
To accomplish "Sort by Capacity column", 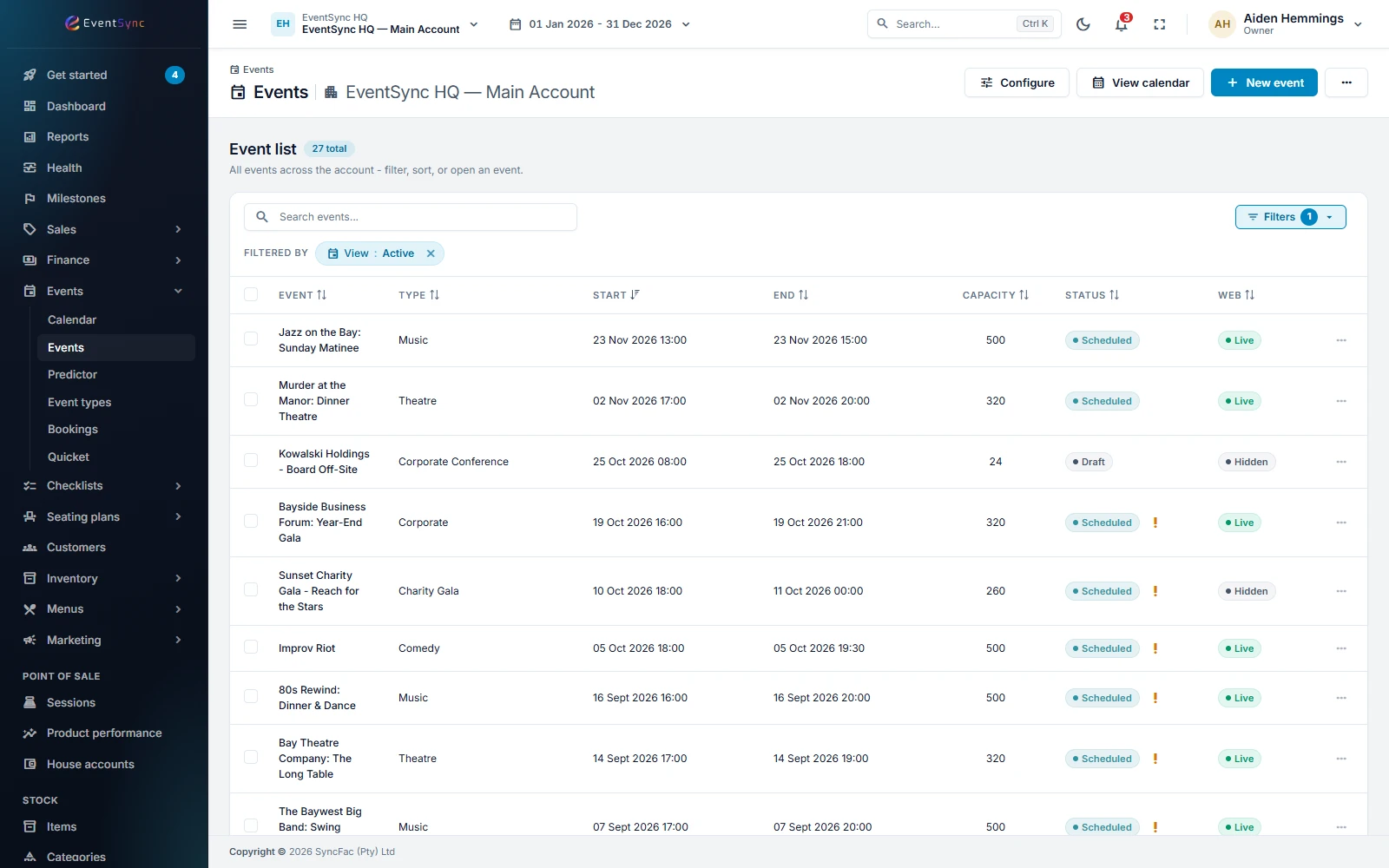I will coord(996,295).
